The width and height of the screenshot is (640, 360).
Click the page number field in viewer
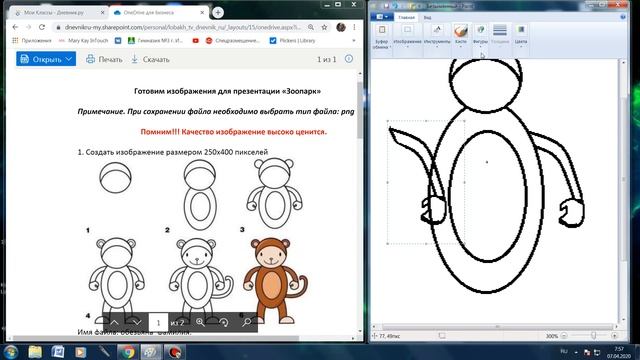point(158,322)
